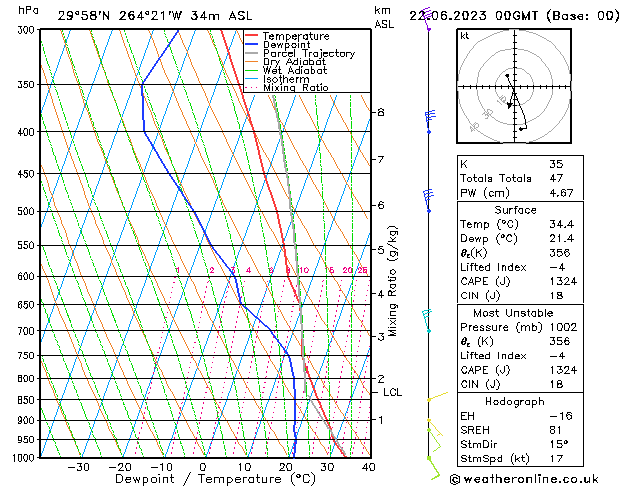Click the gray Parcel Trajectory legend swatch

(251, 53)
